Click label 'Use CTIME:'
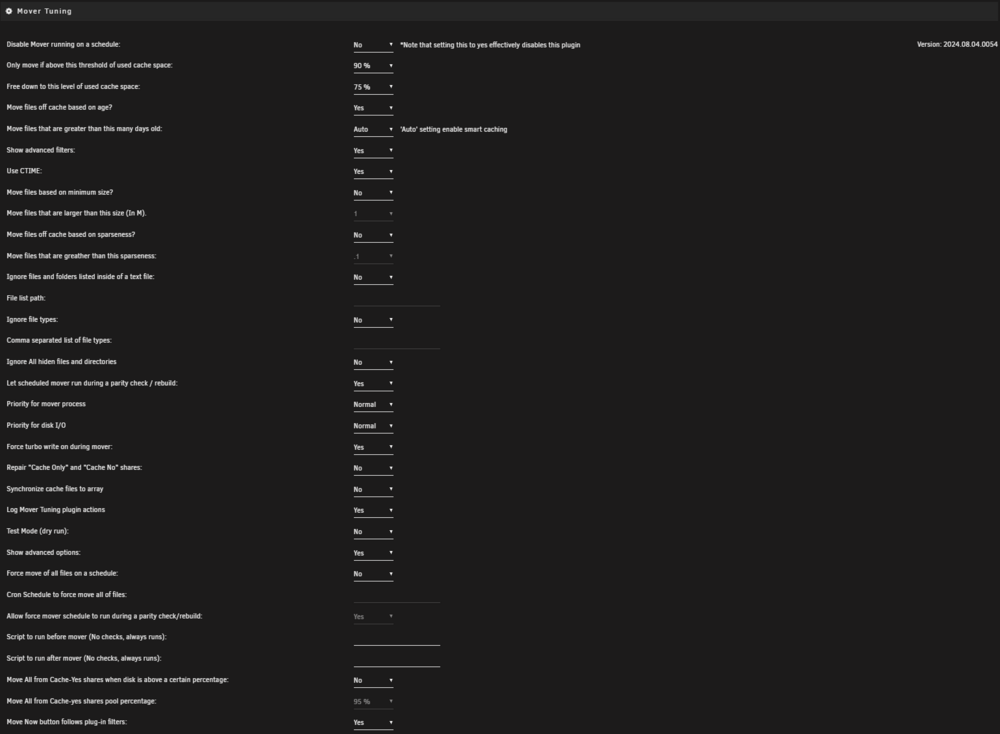 [24, 171]
